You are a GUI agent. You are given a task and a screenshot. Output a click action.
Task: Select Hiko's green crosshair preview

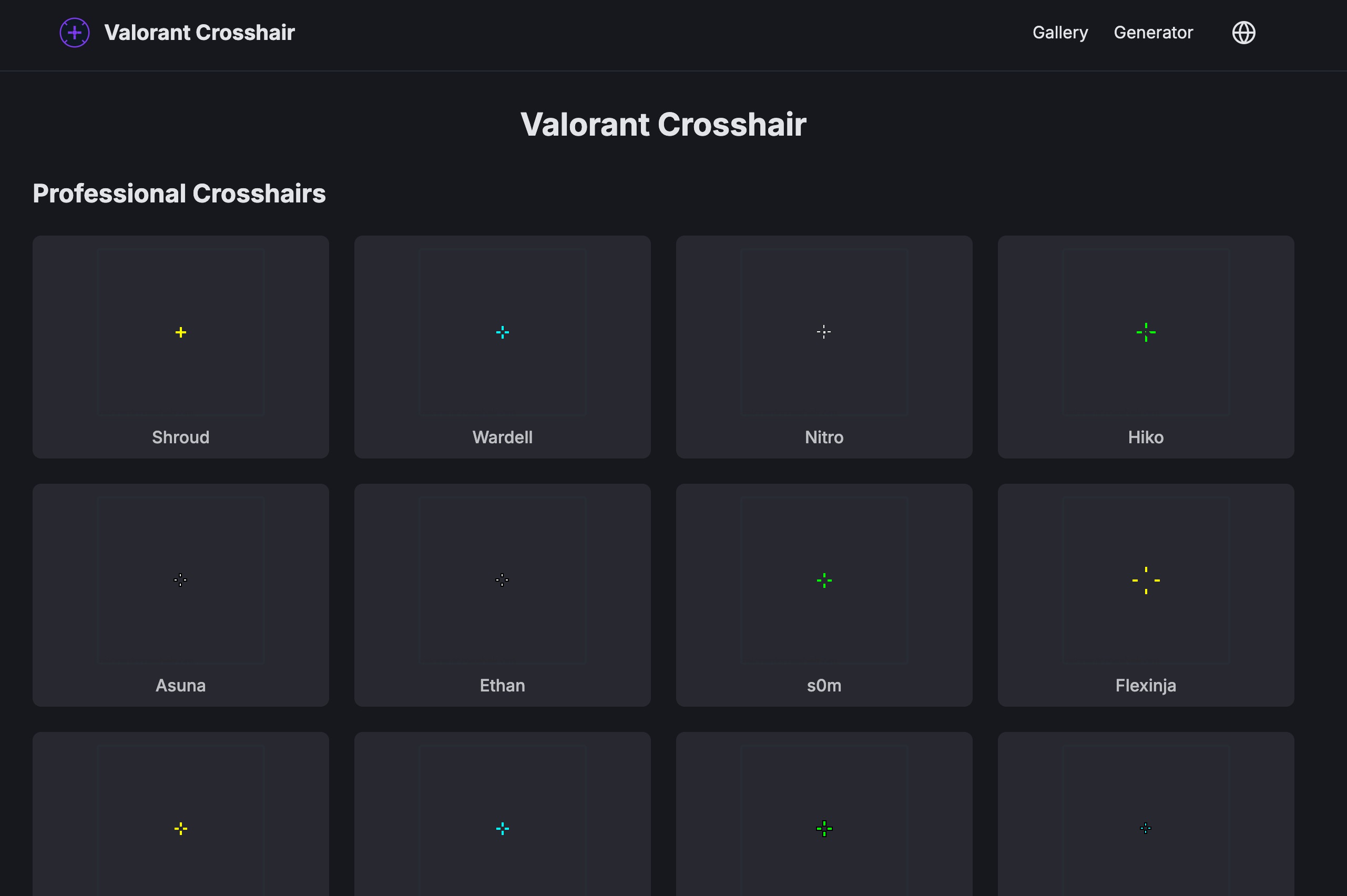click(1145, 332)
